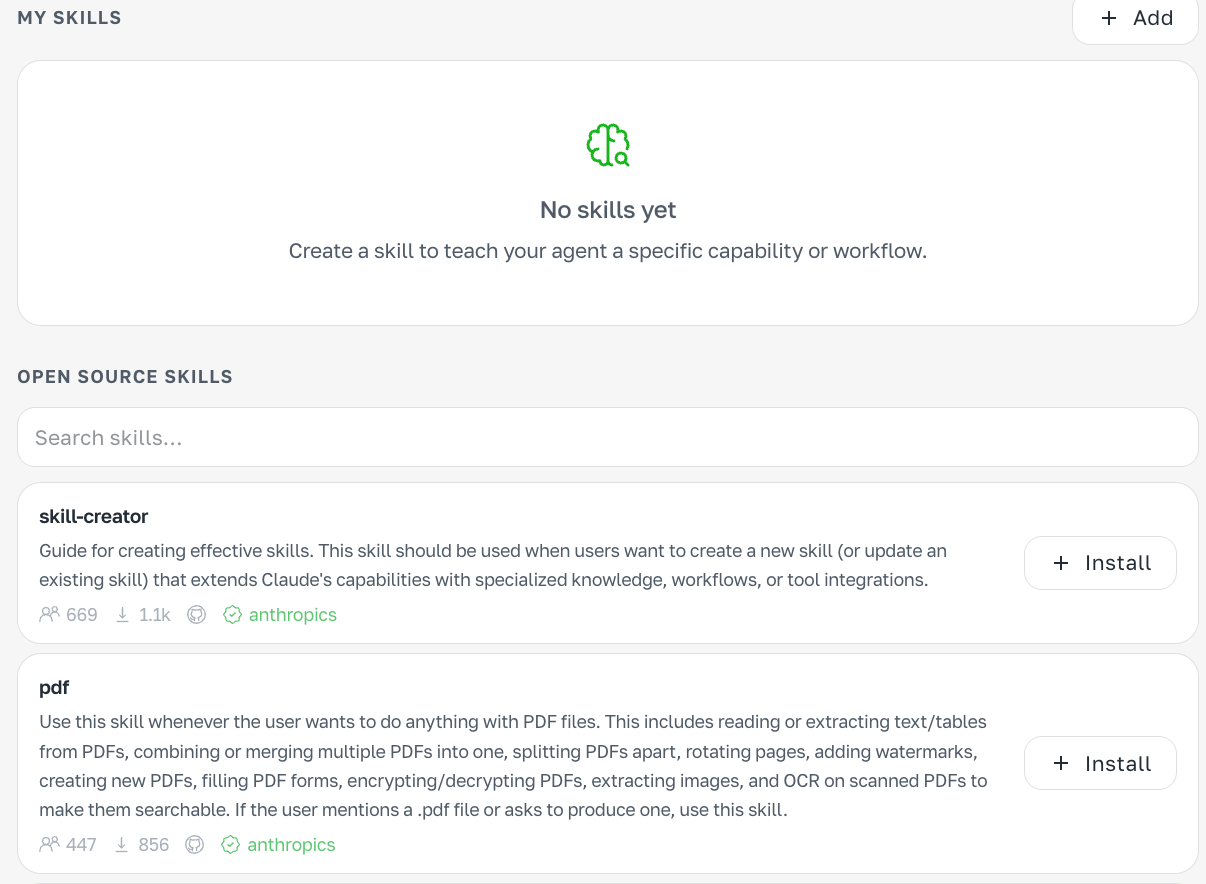Viewport: 1206px width, 884px height.
Task: Select the pdf skill title
Action: coord(54,688)
